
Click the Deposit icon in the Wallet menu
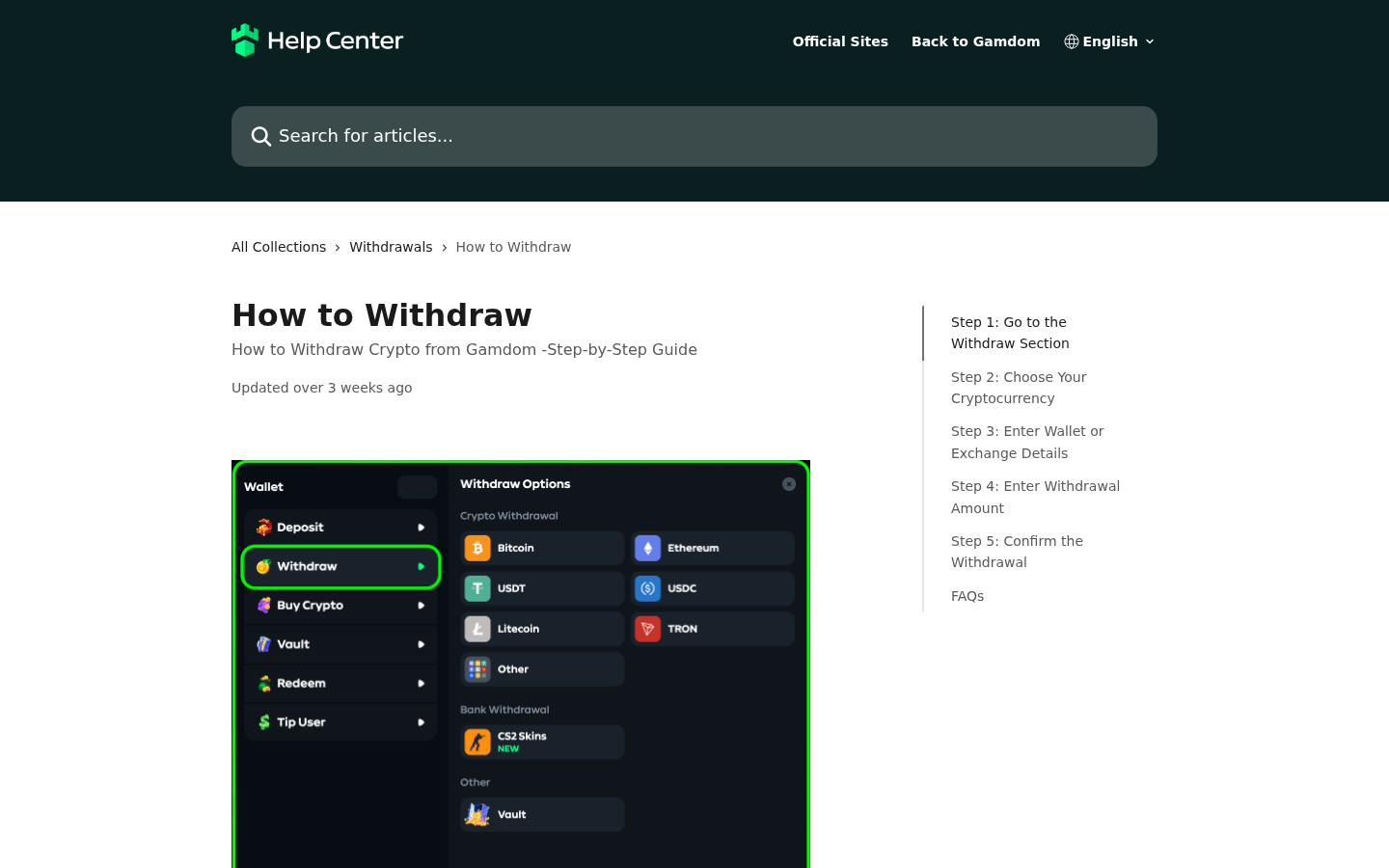click(263, 528)
